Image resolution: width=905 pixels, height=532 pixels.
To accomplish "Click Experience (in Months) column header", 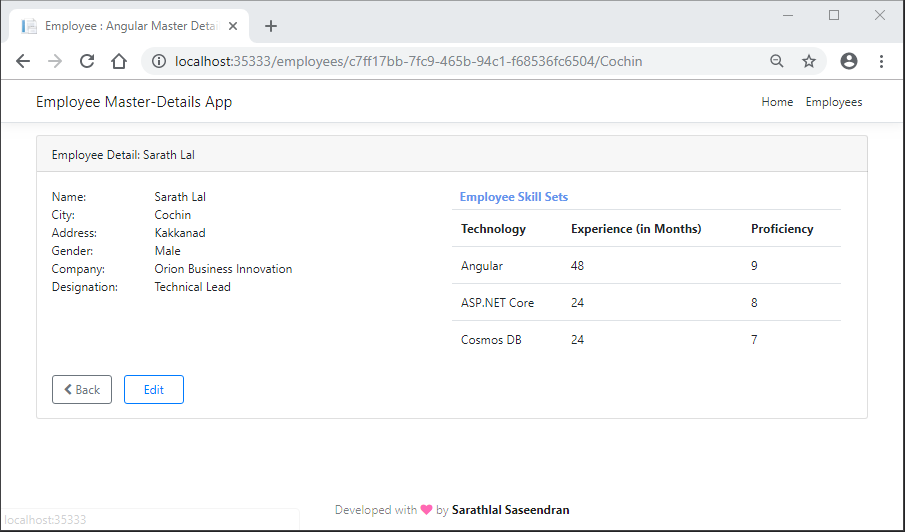I will pyautogui.click(x=636, y=229).
